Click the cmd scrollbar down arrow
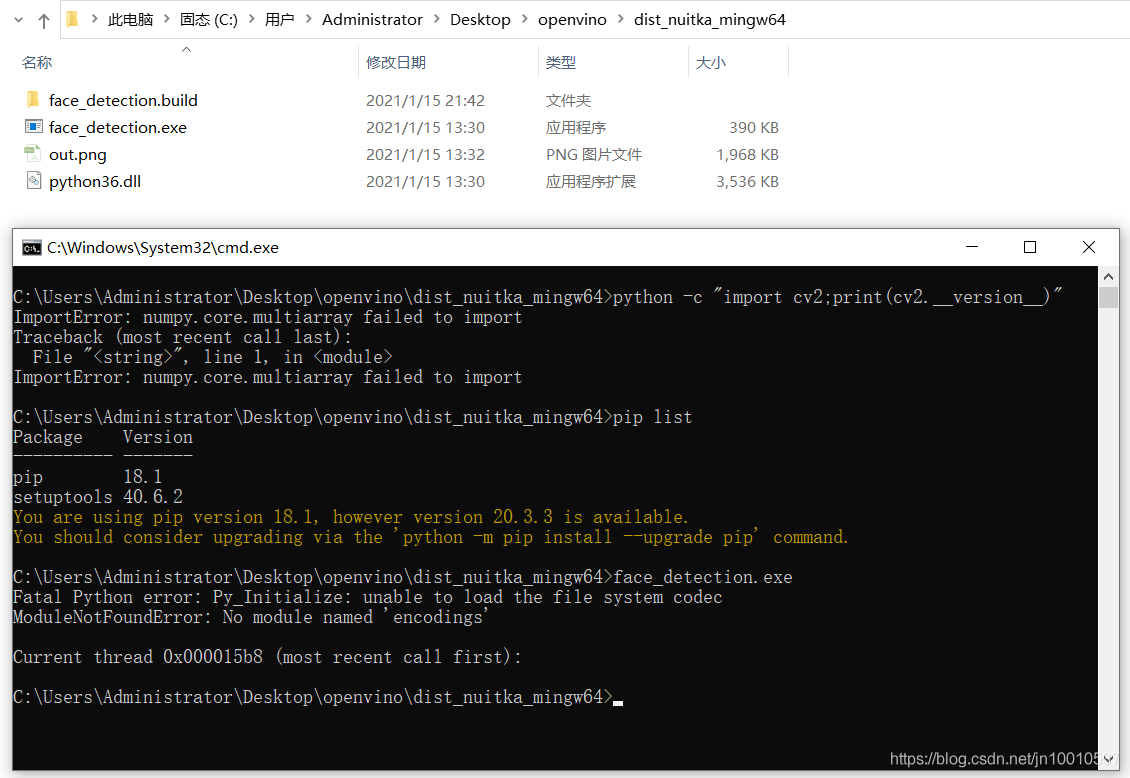Image resolution: width=1130 pixels, height=778 pixels. point(1108,759)
